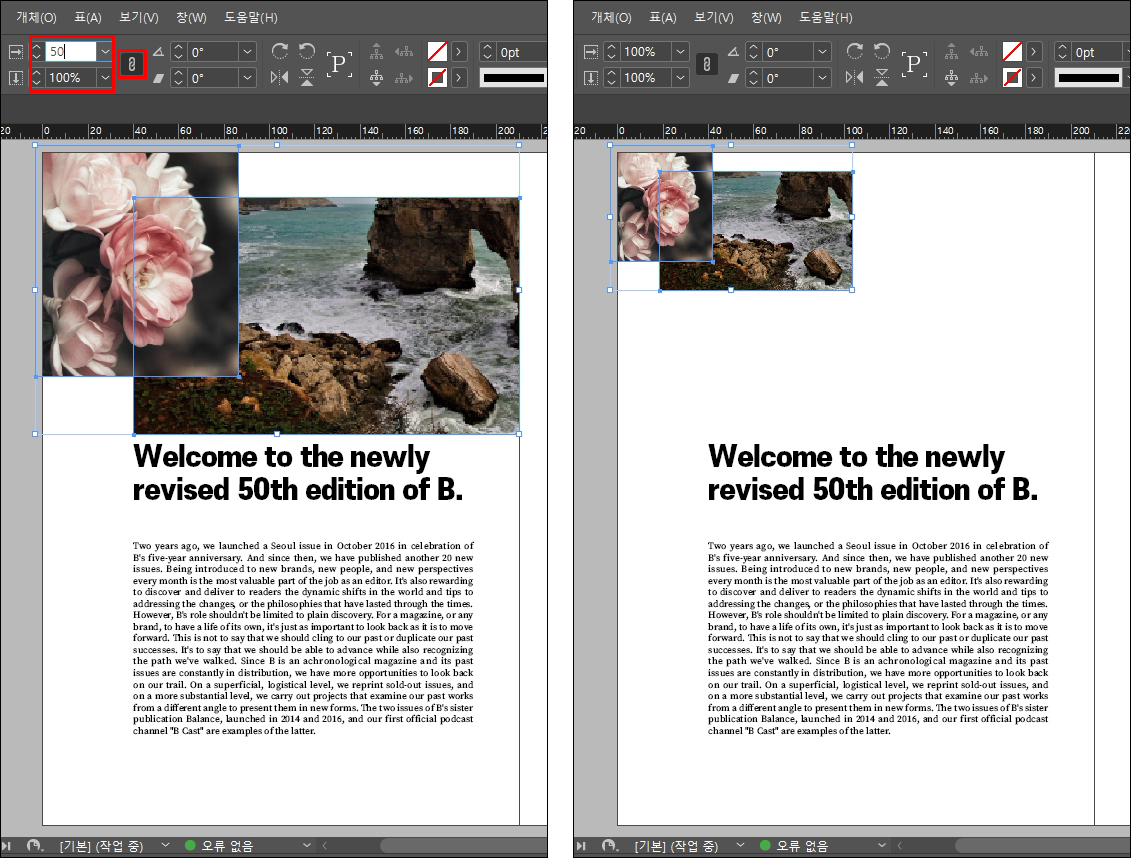This screenshot has width=1131, height=858.
Task: Click stroke style black line preview, left window
Action: coord(513,78)
